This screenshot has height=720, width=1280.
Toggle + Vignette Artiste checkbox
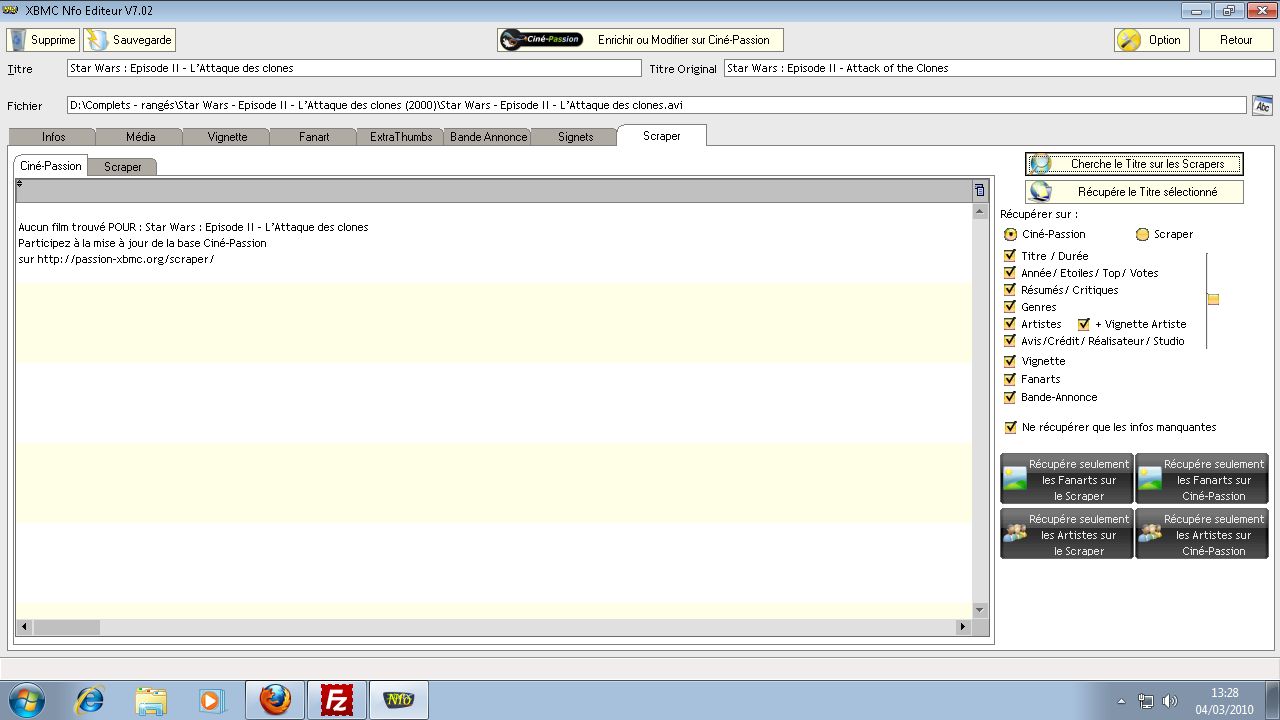click(x=1084, y=324)
